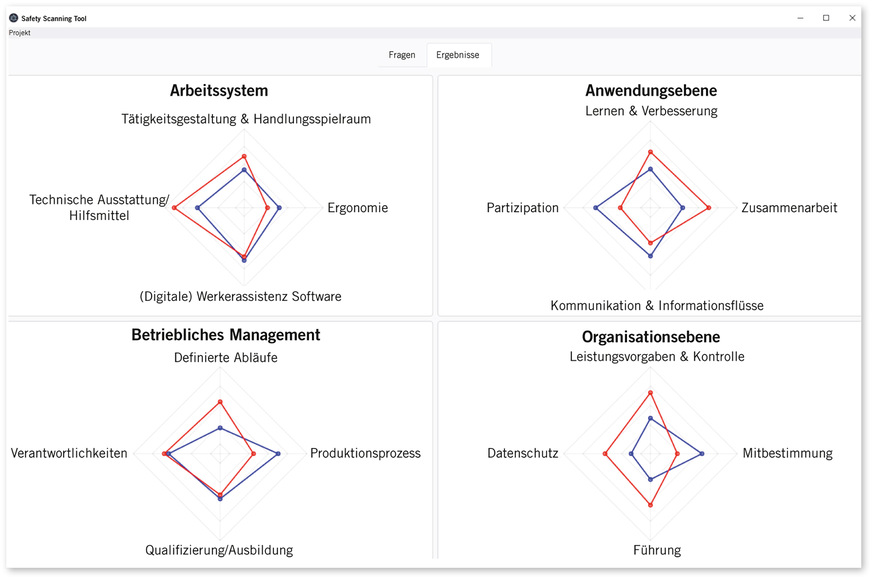
Task: Click the Verantwortlichkeiten label
Action: coord(69,452)
